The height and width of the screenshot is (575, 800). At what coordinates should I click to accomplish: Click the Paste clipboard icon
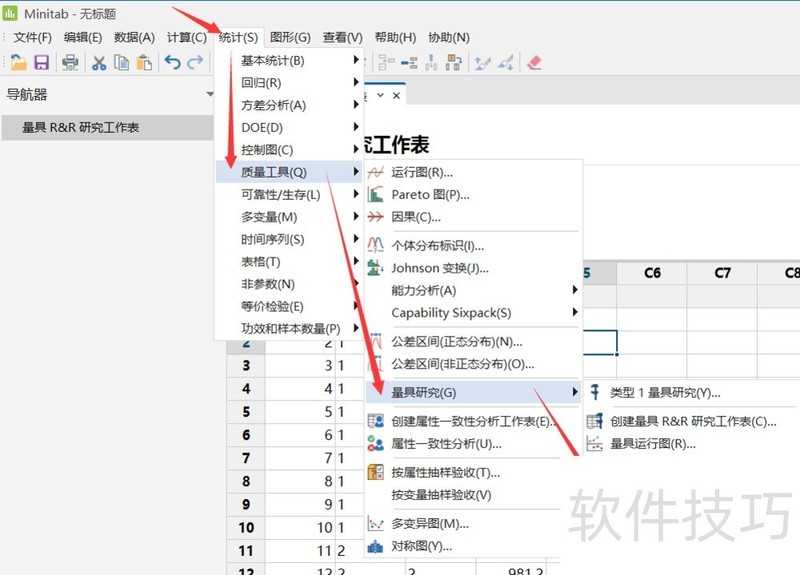point(144,62)
